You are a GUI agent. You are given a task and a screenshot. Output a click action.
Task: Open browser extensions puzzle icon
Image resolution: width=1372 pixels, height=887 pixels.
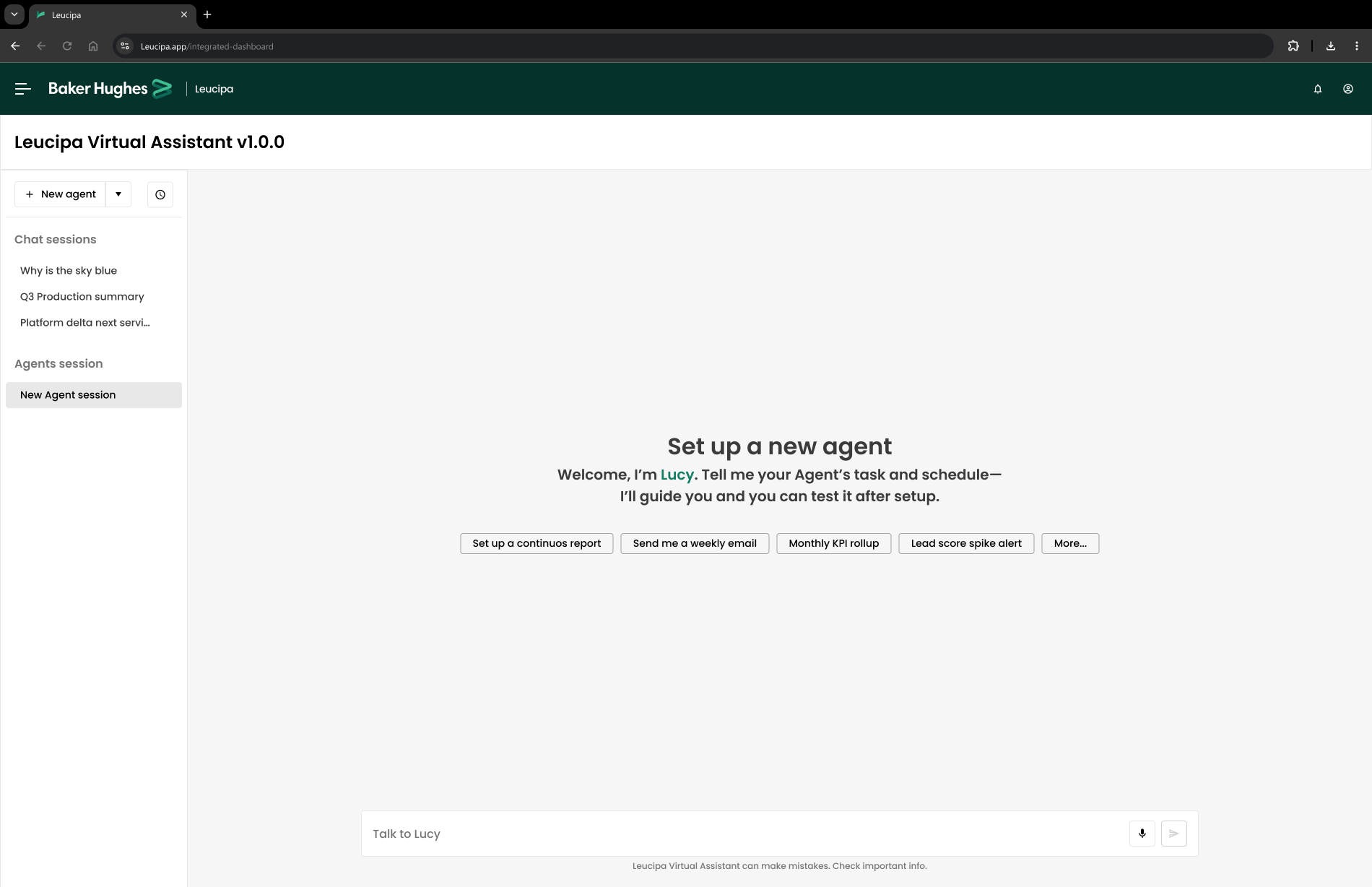tap(1293, 46)
